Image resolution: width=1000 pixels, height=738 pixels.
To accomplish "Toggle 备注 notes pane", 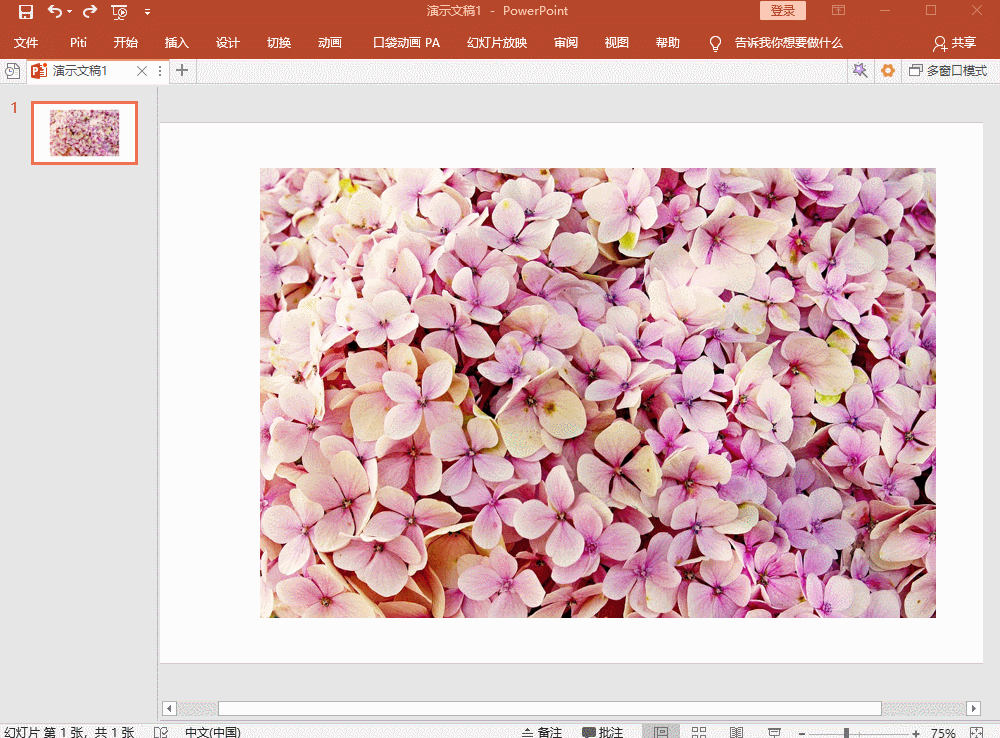I will 542,733.
